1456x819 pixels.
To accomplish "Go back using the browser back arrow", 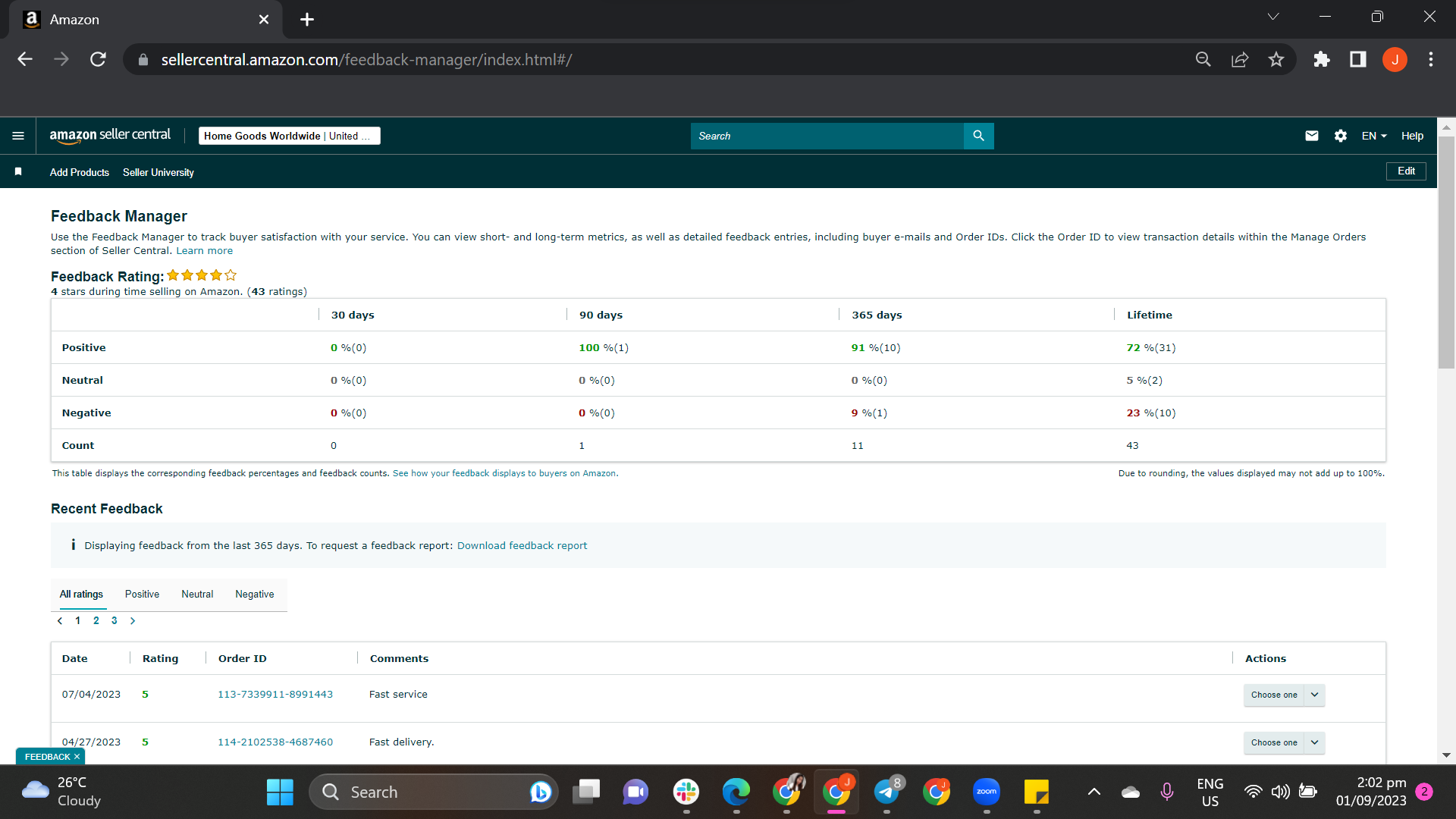I will [x=25, y=59].
